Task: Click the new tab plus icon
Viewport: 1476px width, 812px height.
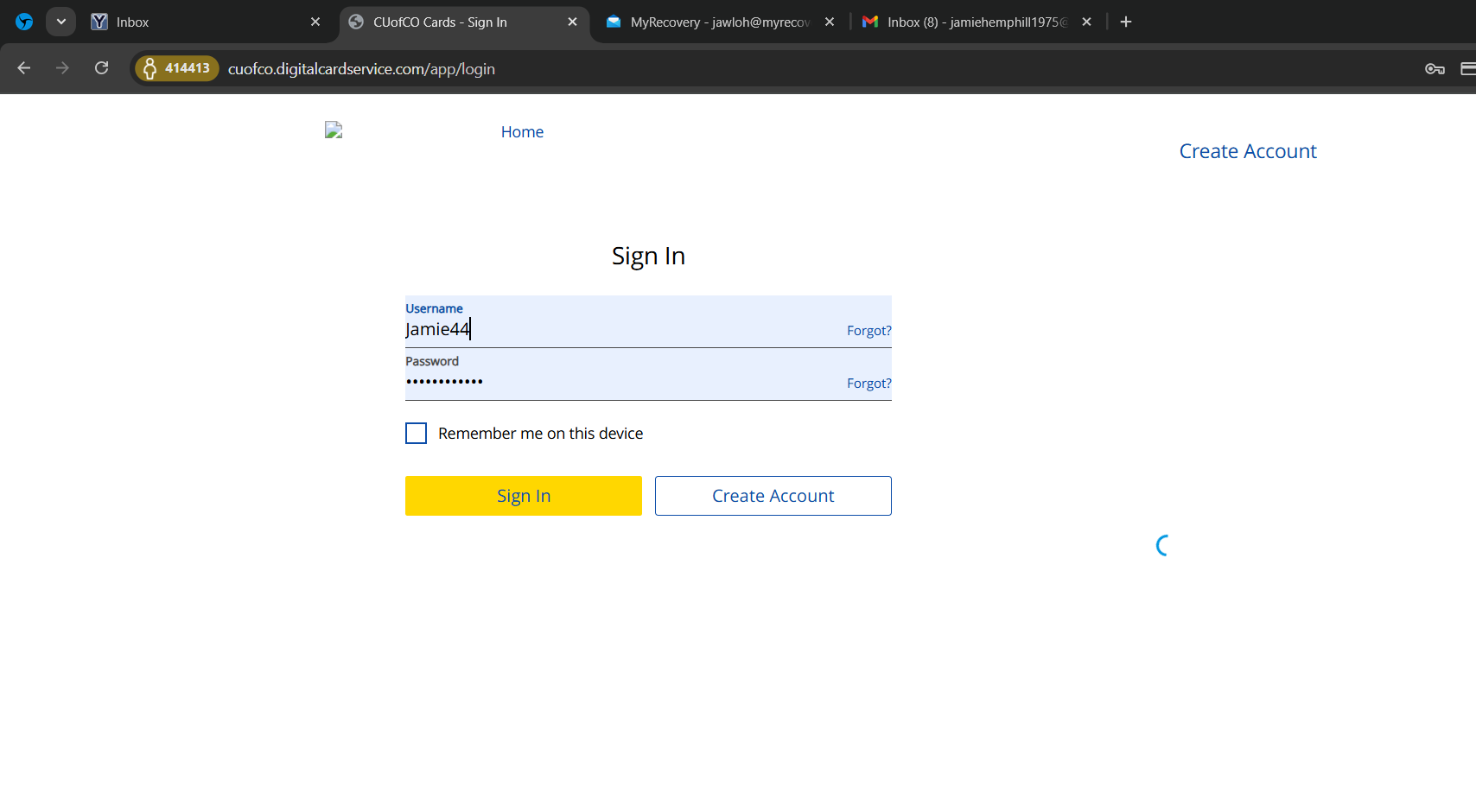Action: [x=1125, y=22]
